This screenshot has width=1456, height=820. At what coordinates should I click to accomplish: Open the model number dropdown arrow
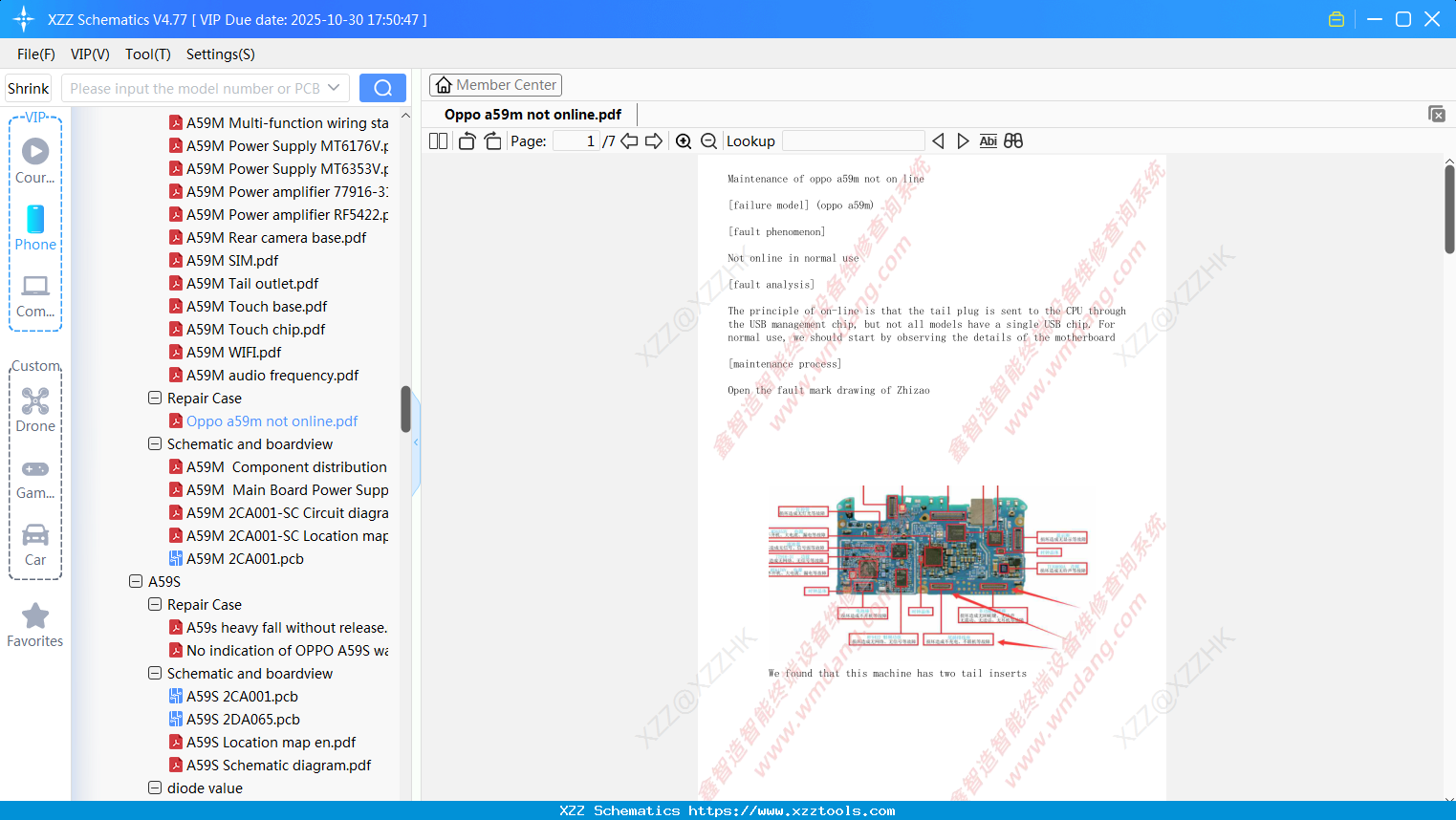tap(334, 88)
